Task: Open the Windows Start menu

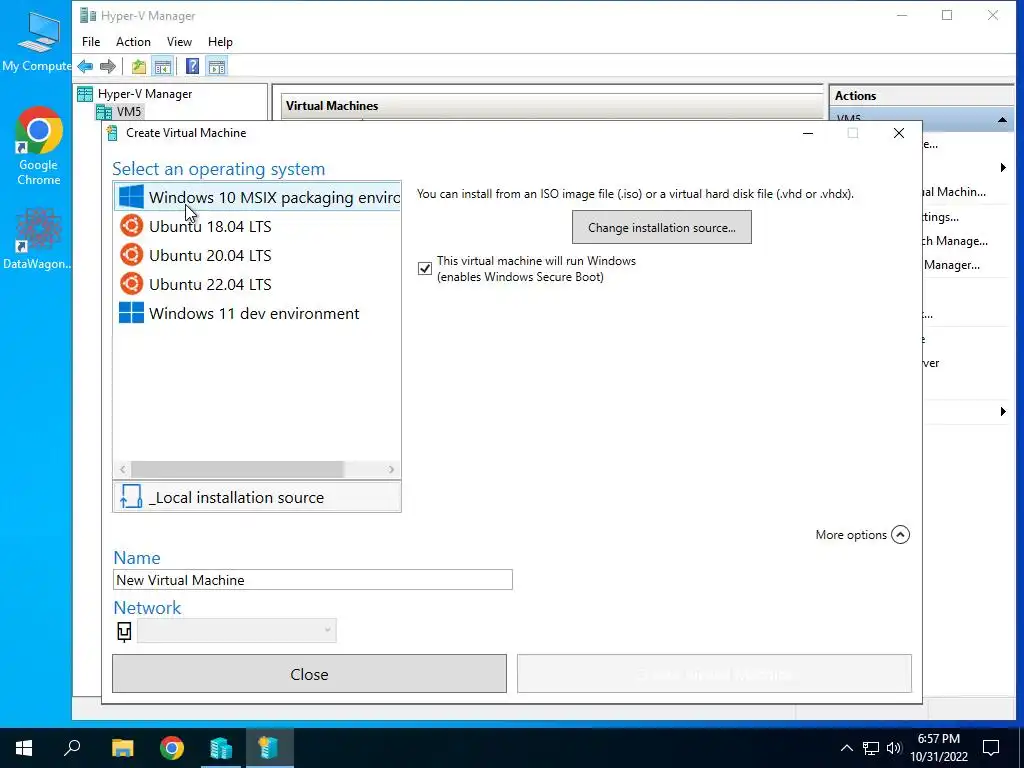Action: pyautogui.click(x=24, y=748)
